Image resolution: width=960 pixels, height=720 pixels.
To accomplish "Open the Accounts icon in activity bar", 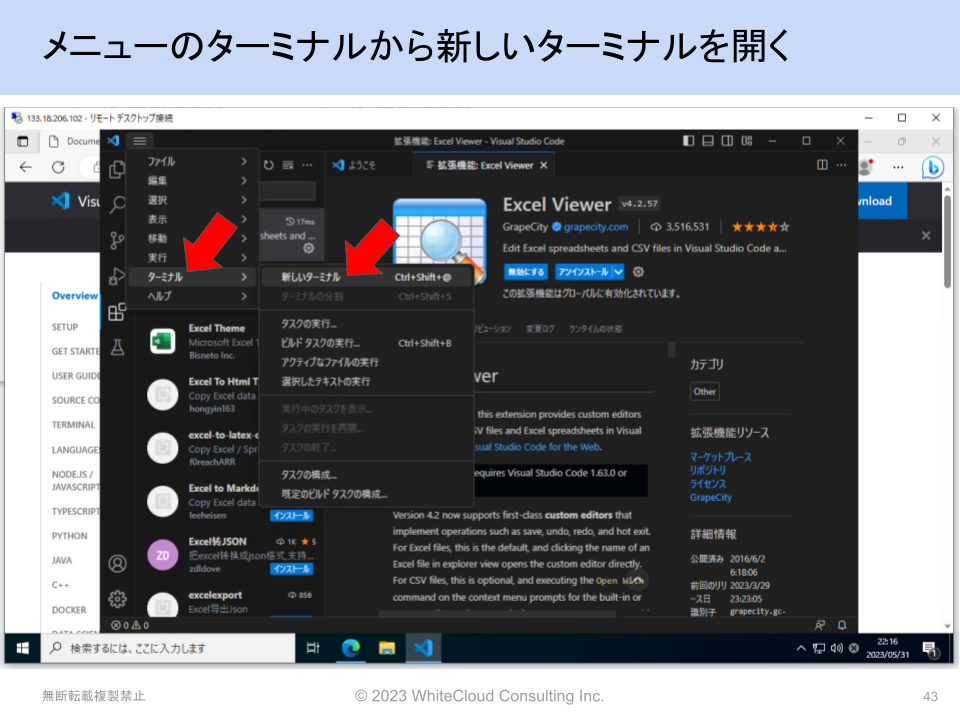I will coord(118,563).
